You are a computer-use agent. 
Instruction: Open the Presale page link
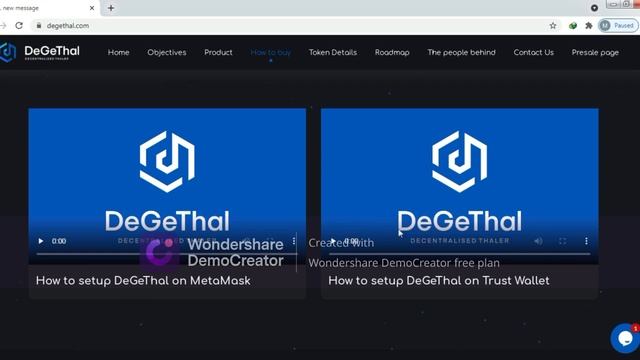595,52
